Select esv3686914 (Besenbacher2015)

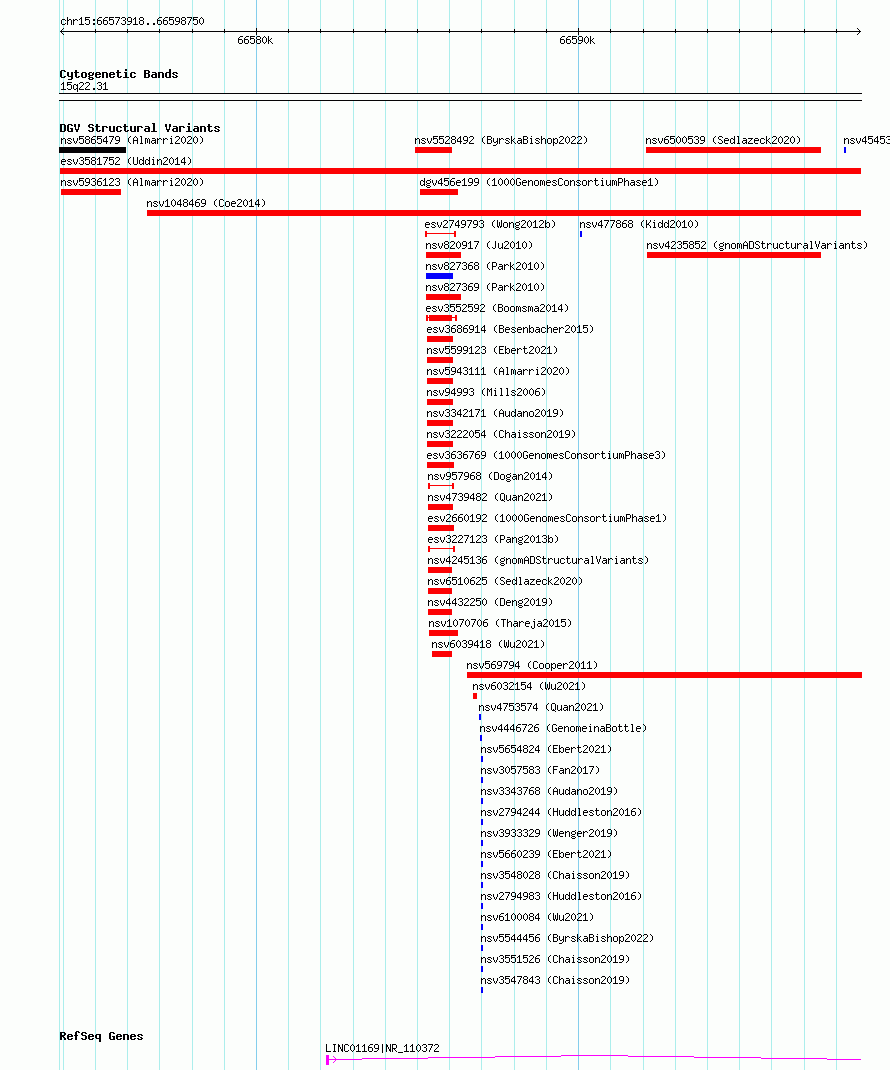pos(510,329)
